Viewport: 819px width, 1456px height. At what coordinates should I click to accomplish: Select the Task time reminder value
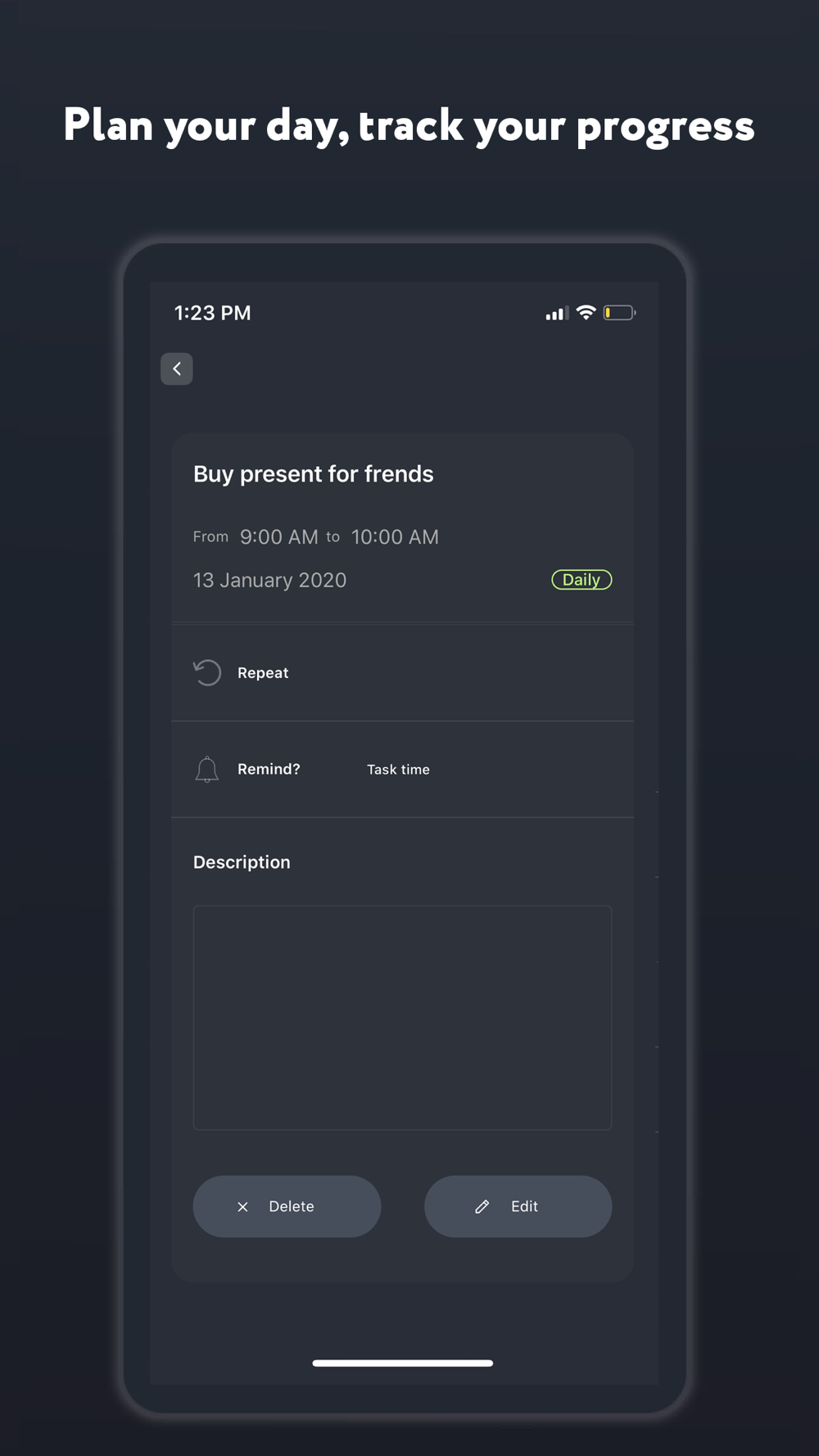(x=398, y=770)
